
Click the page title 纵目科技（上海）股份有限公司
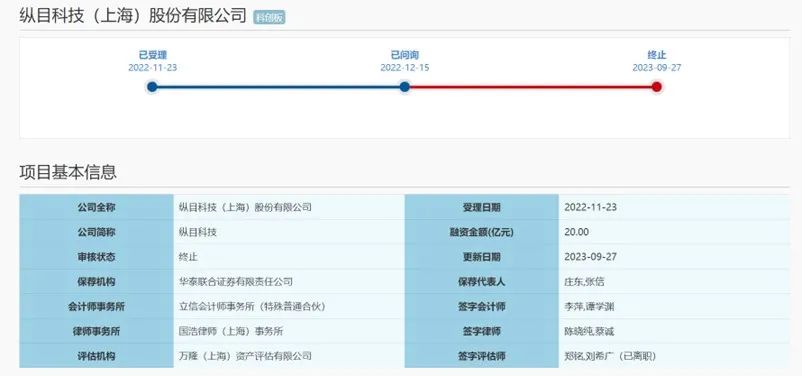(133, 16)
